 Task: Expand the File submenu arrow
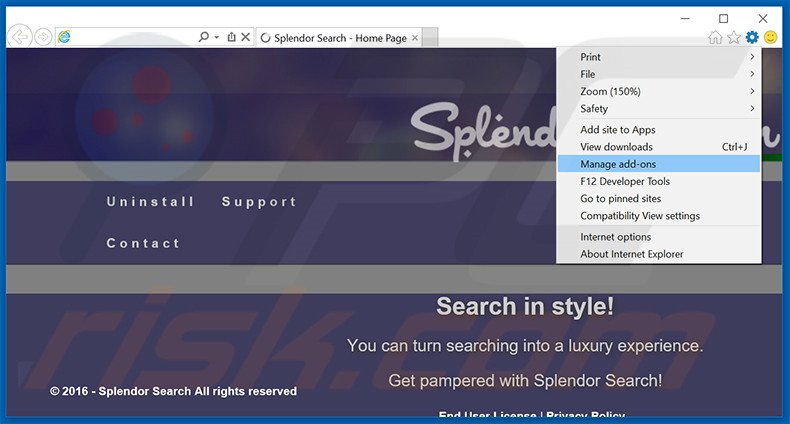click(752, 74)
